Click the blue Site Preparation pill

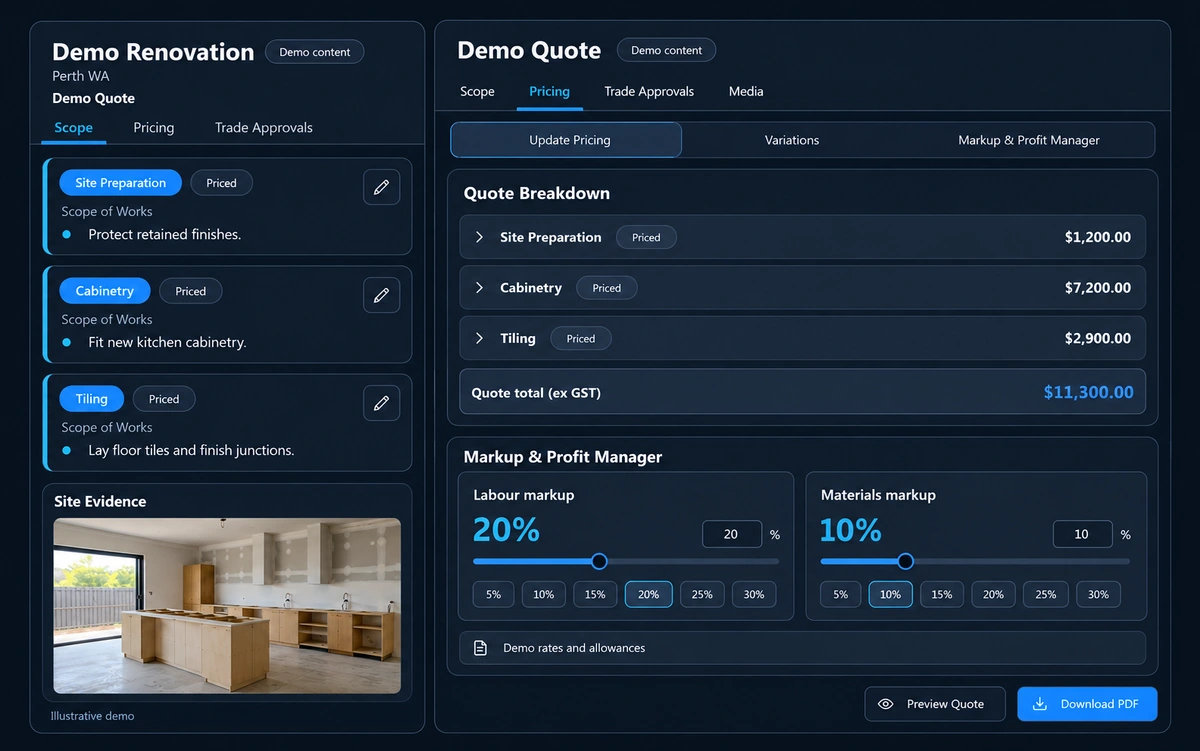click(x=120, y=183)
